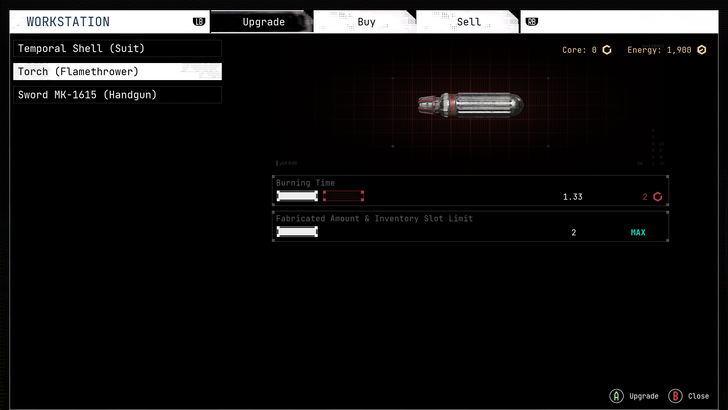Click the filled Burning Time level bar
This screenshot has width=728, height=410.
[x=297, y=196]
